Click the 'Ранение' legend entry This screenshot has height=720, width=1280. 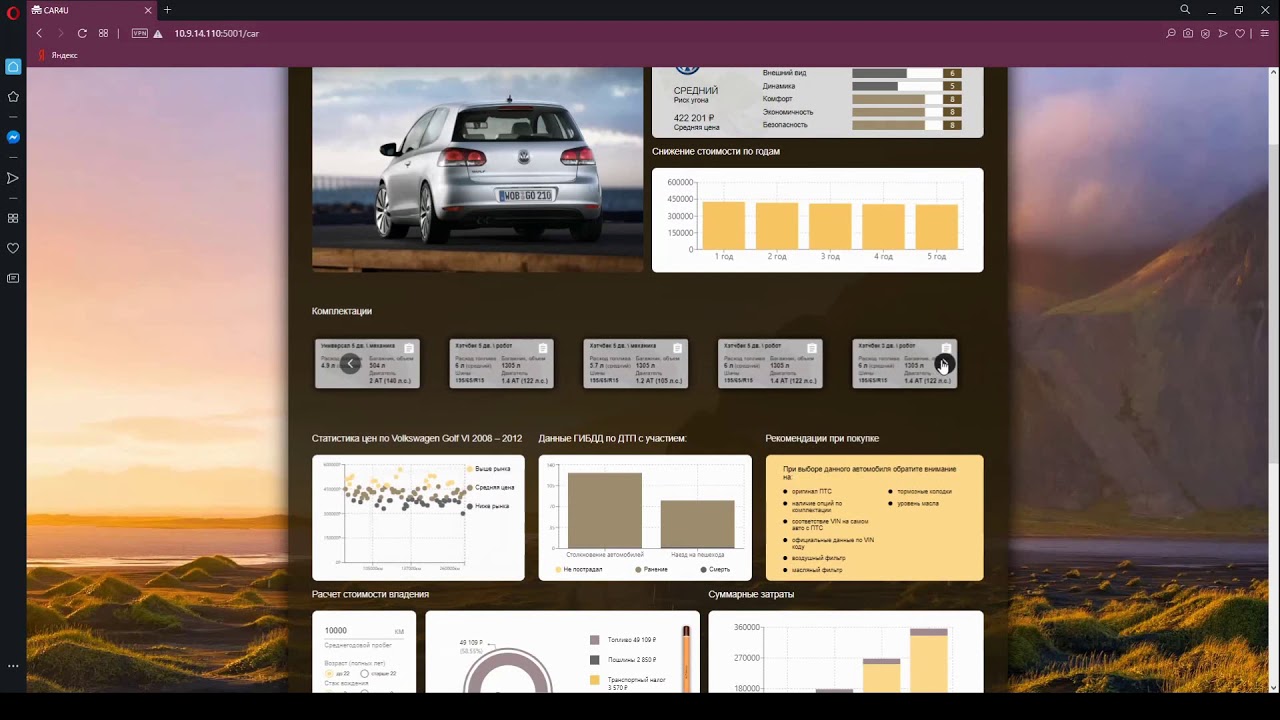tap(651, 569)
